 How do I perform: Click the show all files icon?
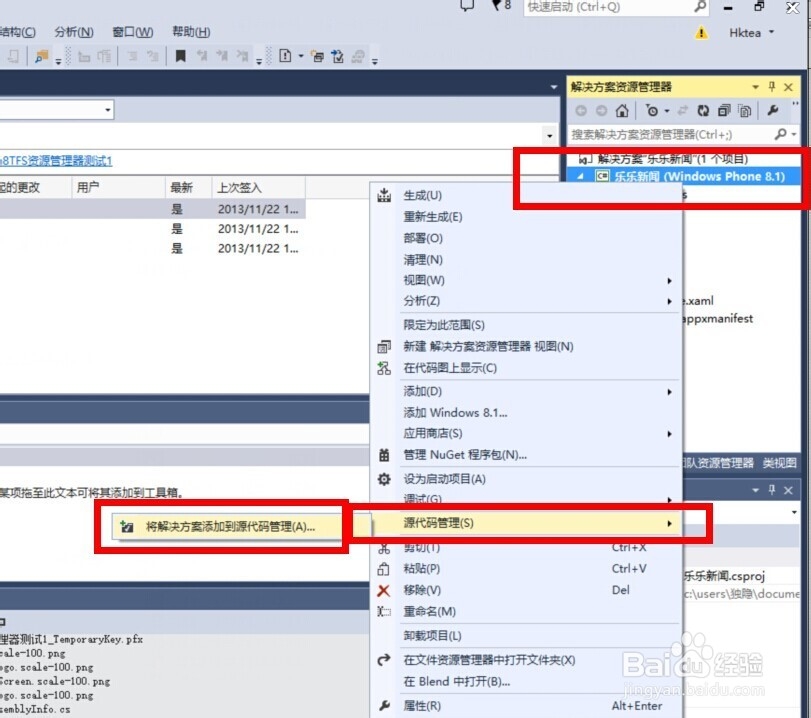click(x=745, y=111)
